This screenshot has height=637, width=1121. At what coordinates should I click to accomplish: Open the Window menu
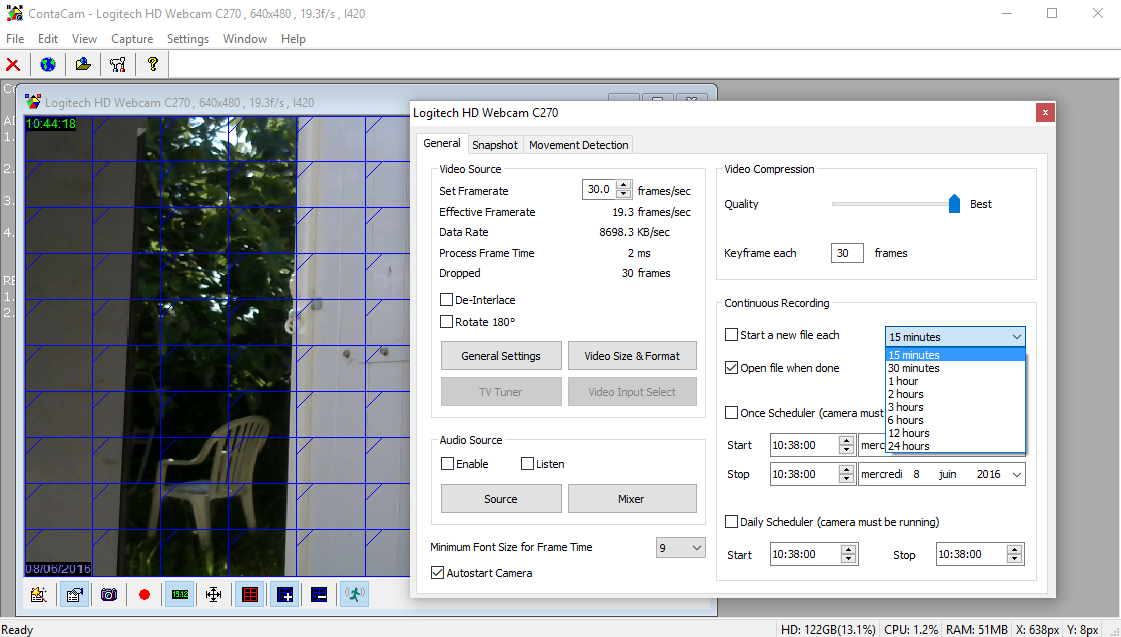(245, 39)
